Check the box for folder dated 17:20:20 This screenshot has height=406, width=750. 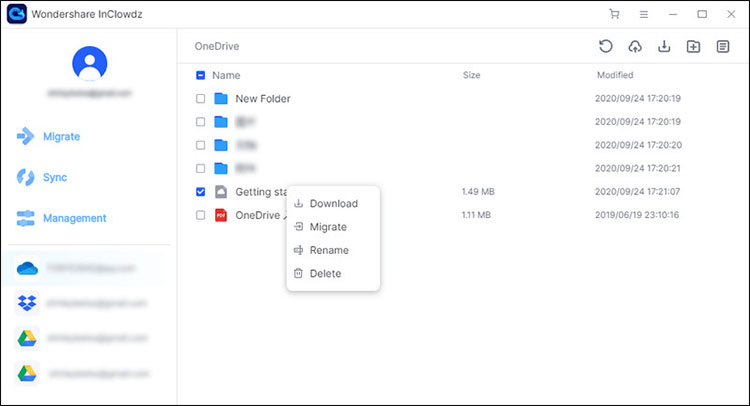tap(200, 145)
